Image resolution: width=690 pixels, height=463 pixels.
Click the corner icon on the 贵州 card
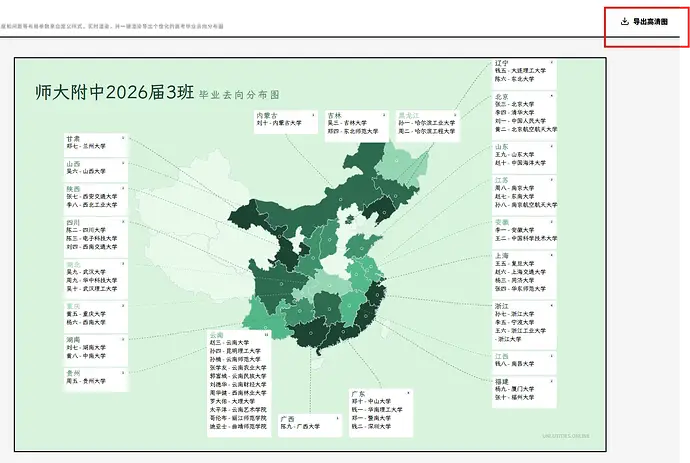[x=123, y=373]
